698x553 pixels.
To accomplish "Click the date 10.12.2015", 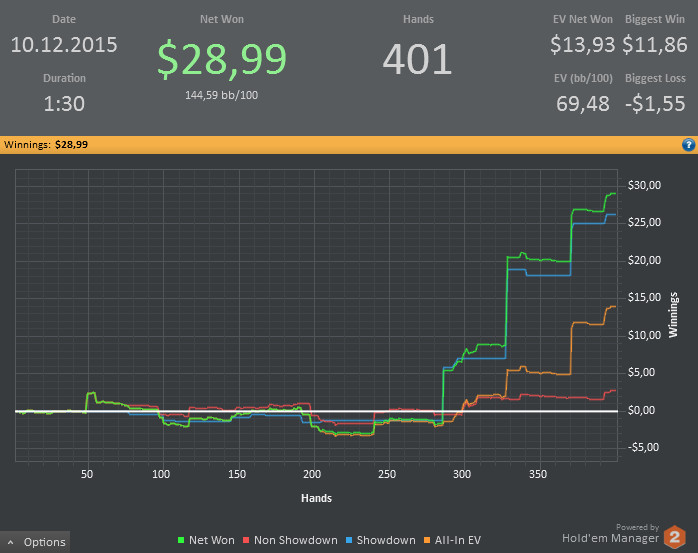I will pyautogui.click(x=64, y=45).
